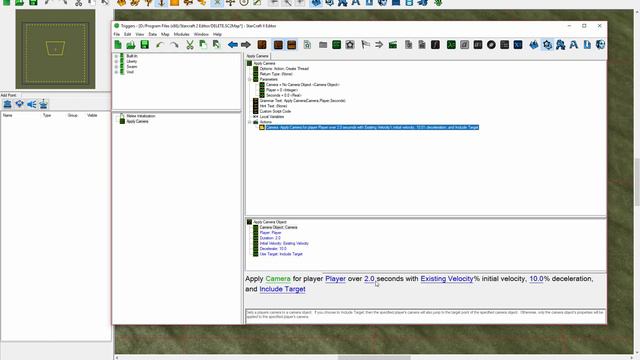Click the Cut scissors icon
640x360 pixels.
pos(190,45)
